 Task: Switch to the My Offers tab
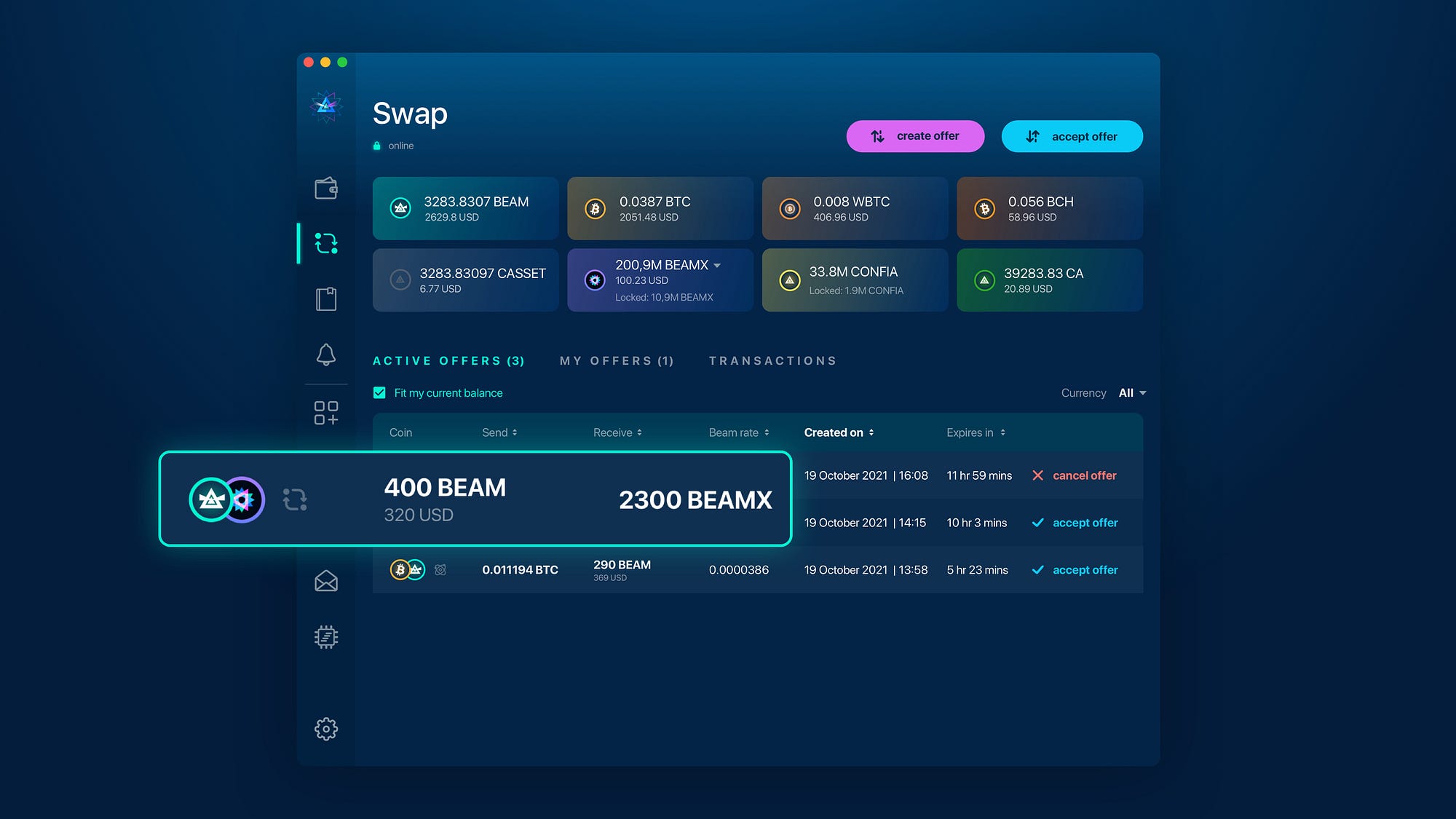click(617, 360)
